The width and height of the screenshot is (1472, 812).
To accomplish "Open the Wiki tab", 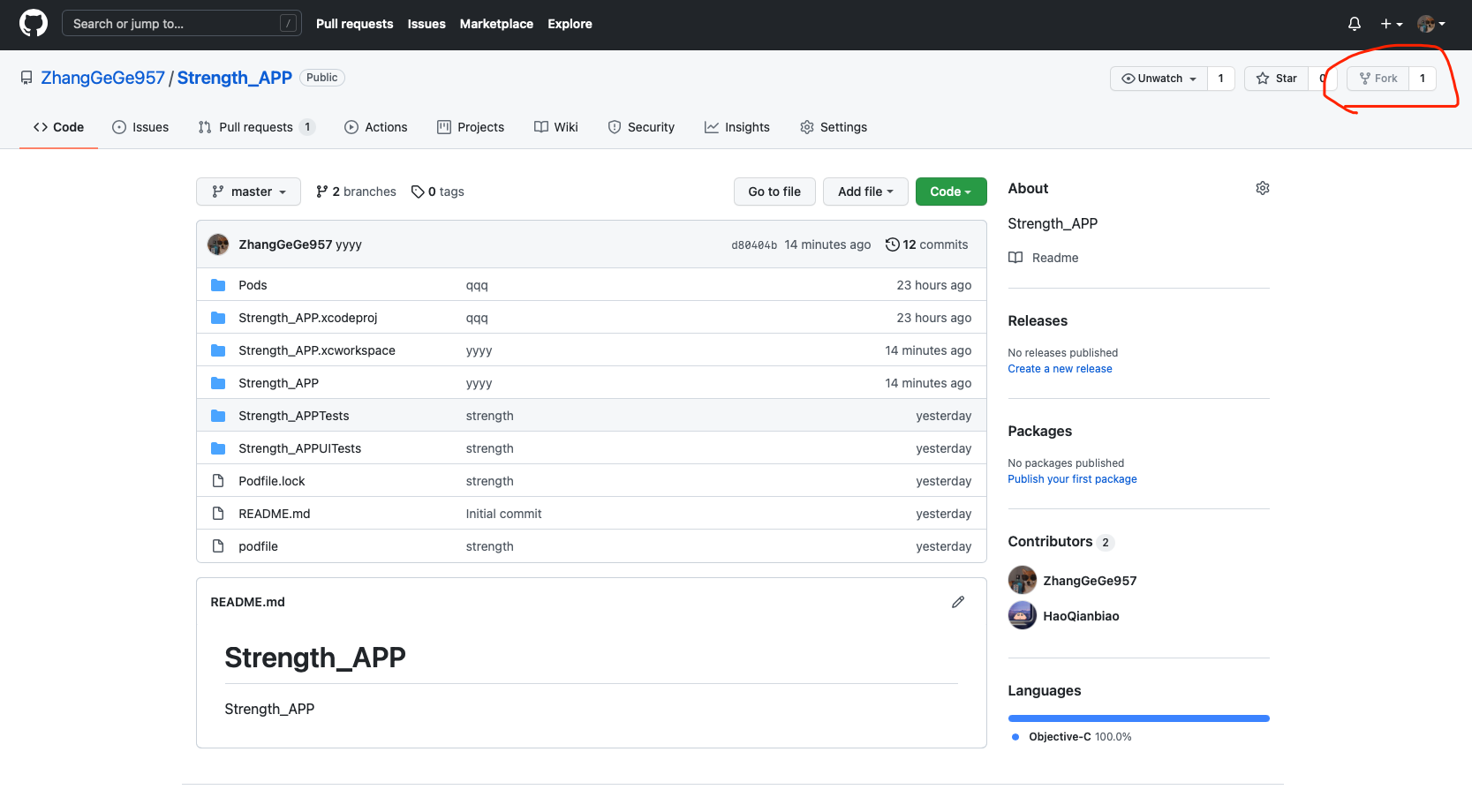I will click(x=556, y=127).
